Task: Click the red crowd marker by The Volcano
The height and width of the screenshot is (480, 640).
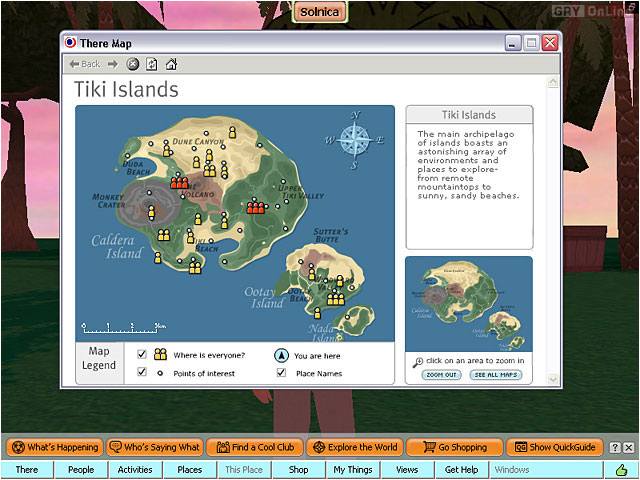Action: [x=179, y=182]
